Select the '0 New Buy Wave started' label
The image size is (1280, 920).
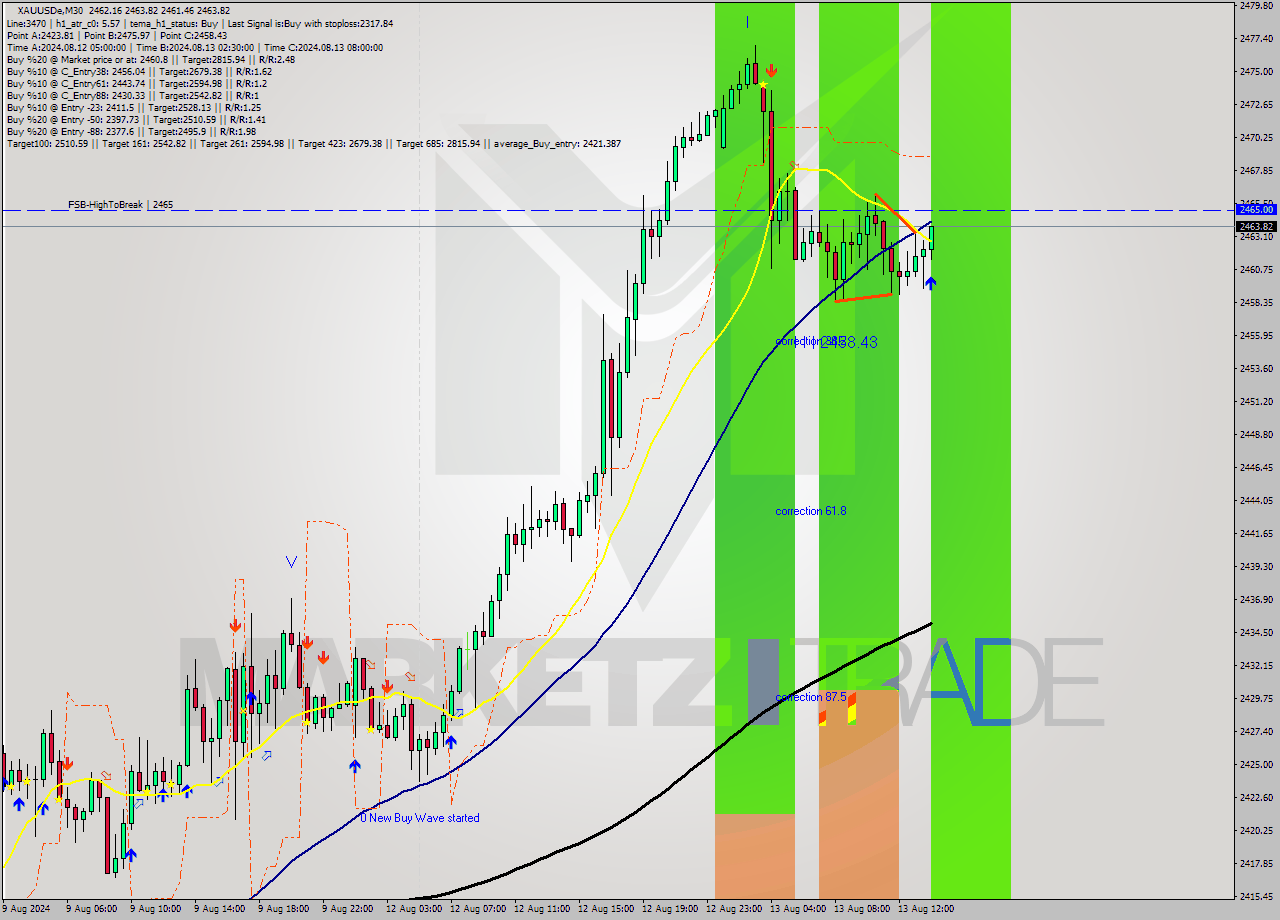[420, 818]
